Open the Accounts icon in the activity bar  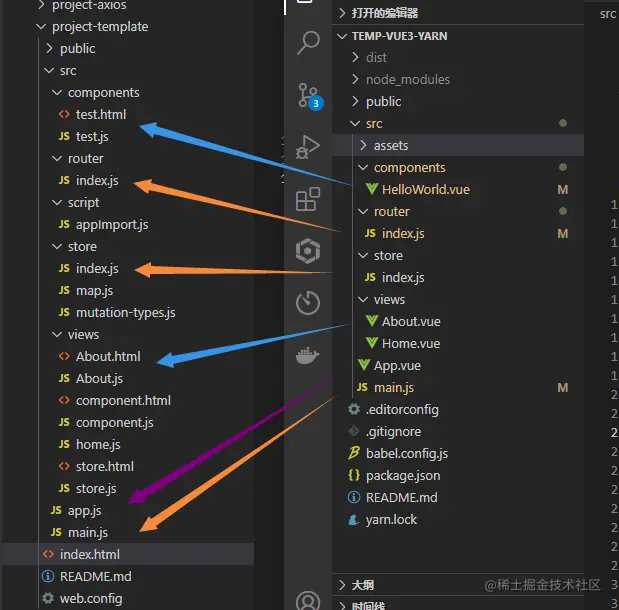308,601
